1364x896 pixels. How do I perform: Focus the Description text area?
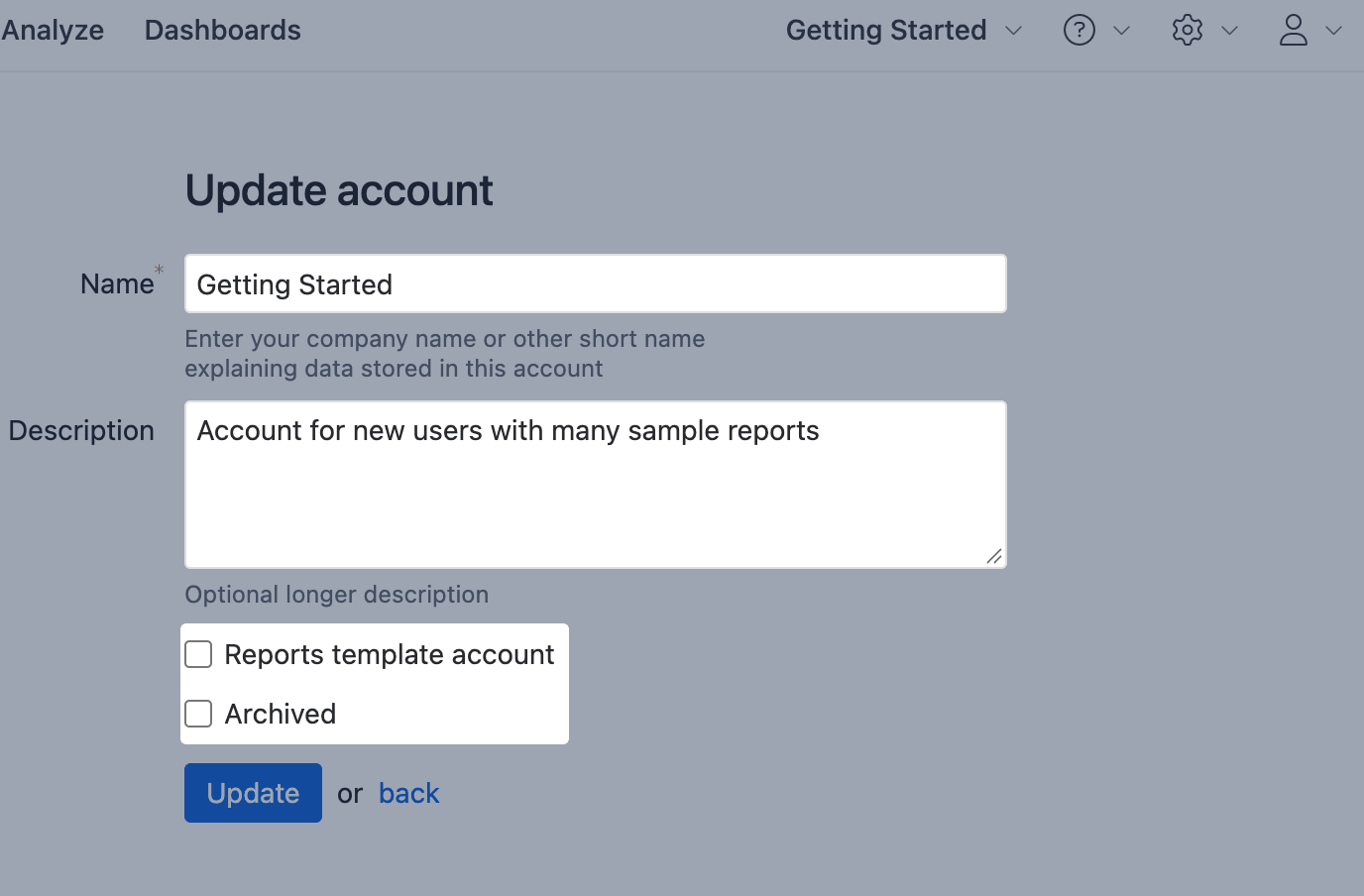pyautogui.click(x=596, y=485)
